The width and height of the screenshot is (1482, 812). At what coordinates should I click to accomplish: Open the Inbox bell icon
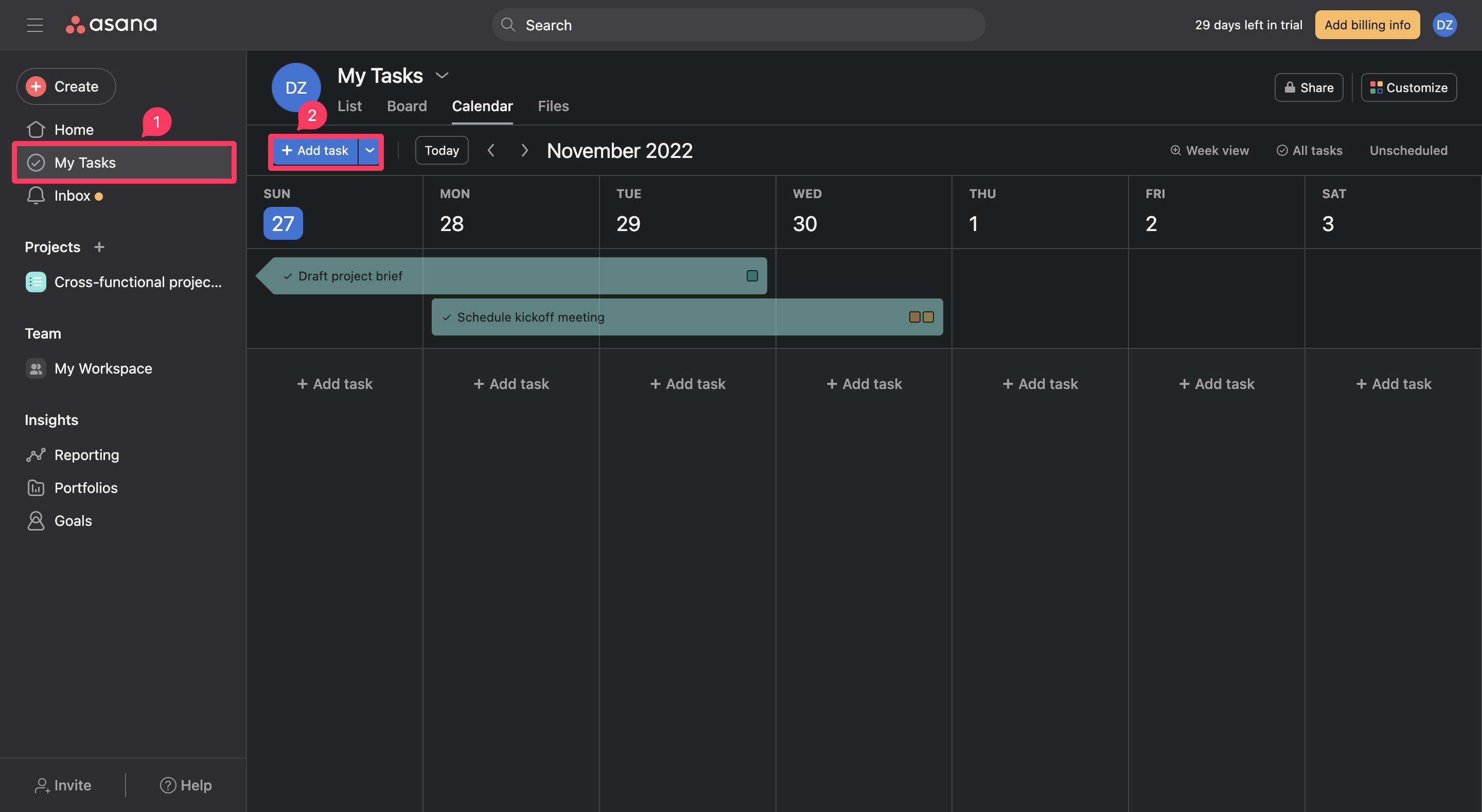pos(36,196)
